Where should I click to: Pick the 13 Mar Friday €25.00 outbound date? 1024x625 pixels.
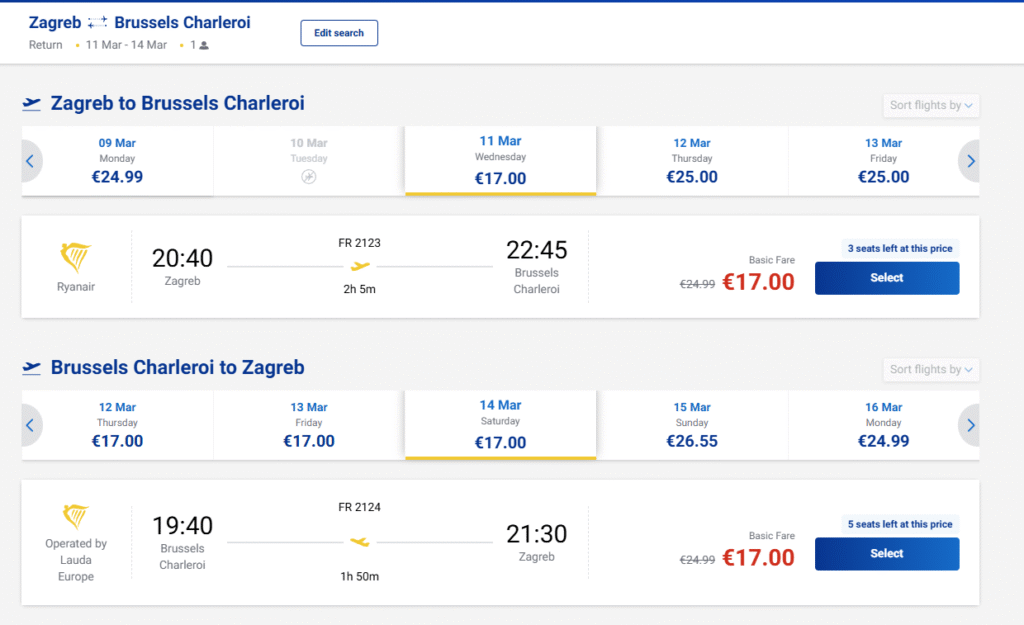coord(883,161)
